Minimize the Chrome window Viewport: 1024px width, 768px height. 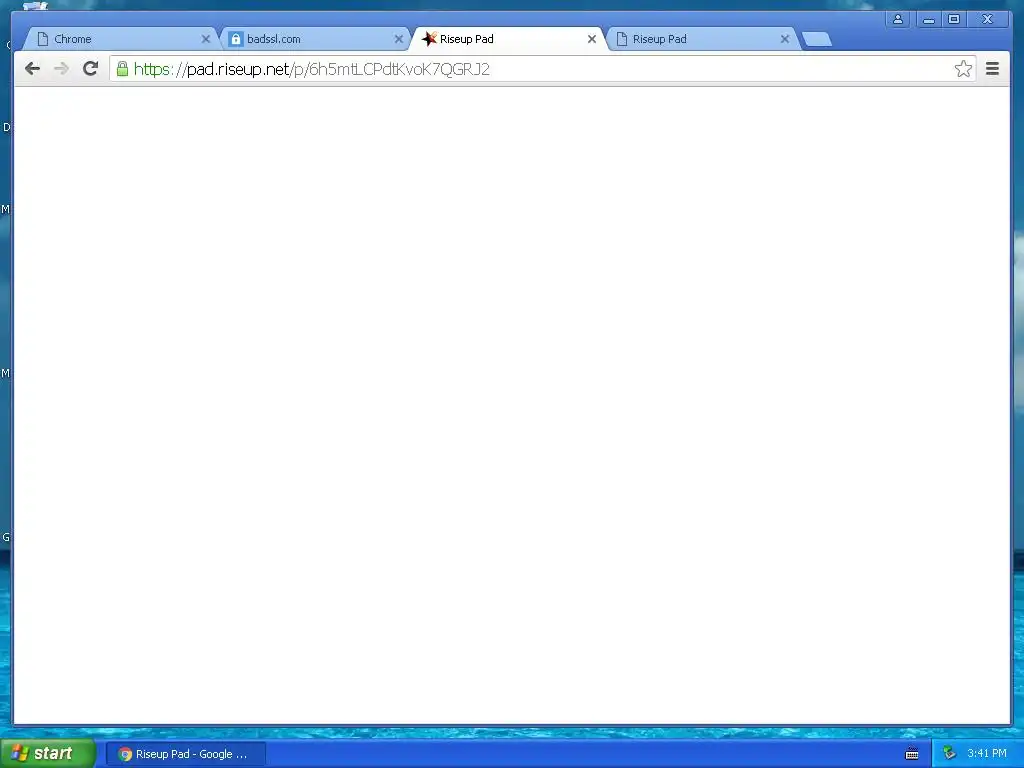[x=929, y=20]
